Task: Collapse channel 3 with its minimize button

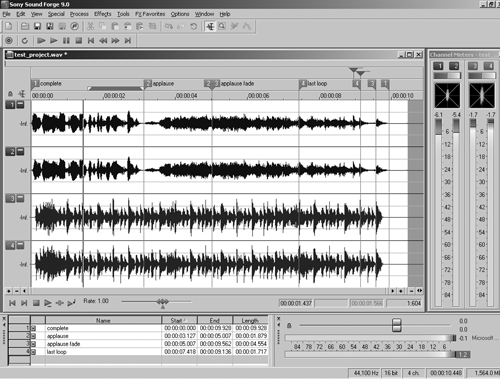Action: pyautogui.click(x=20, y=199)
